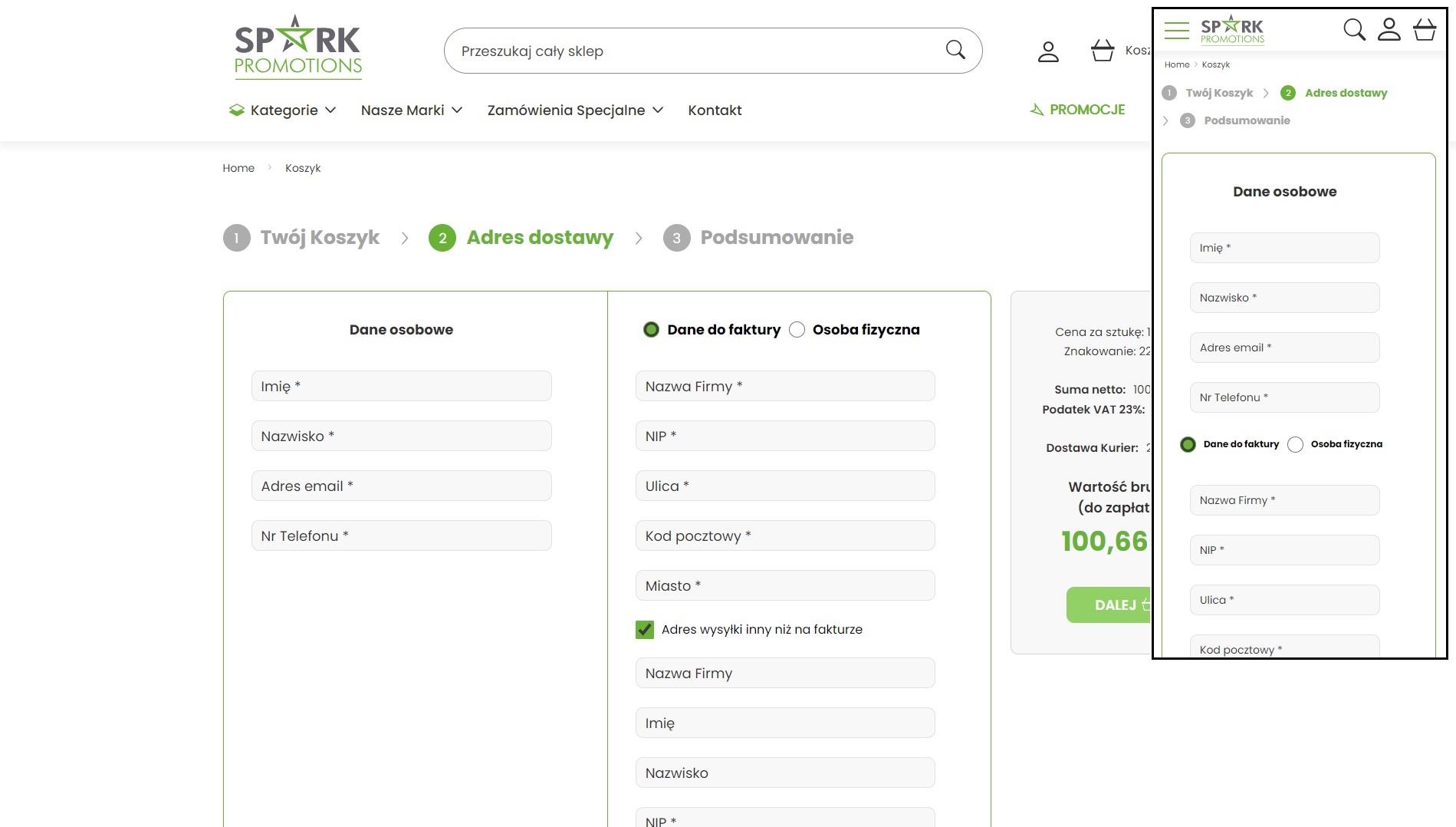Screen dimensions: 1456x827
Task: Click the Spark Promotions logo in desktop header
Action: 297,47
